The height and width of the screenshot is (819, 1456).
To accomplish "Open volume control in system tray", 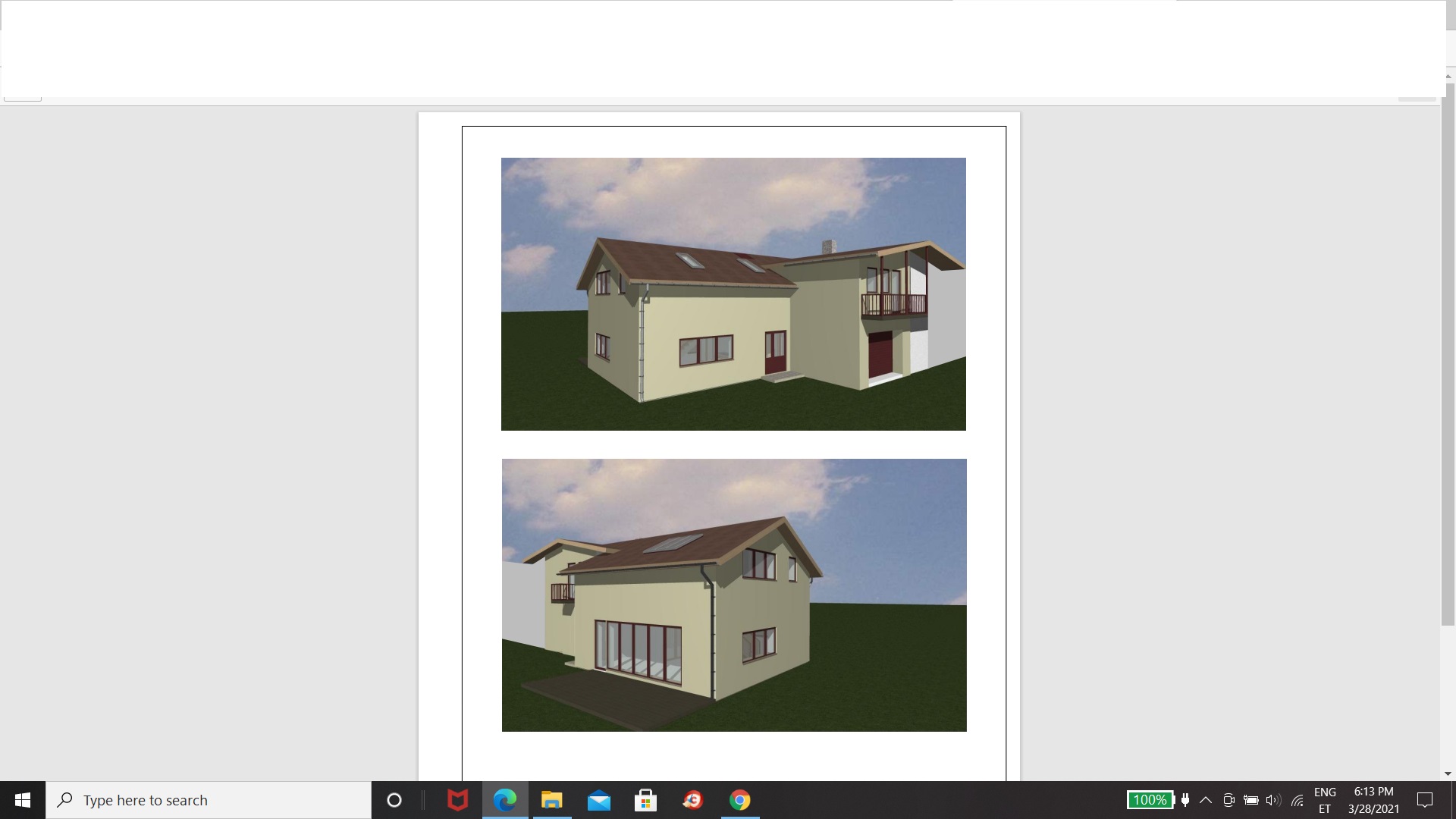I will coord(1273,800).
